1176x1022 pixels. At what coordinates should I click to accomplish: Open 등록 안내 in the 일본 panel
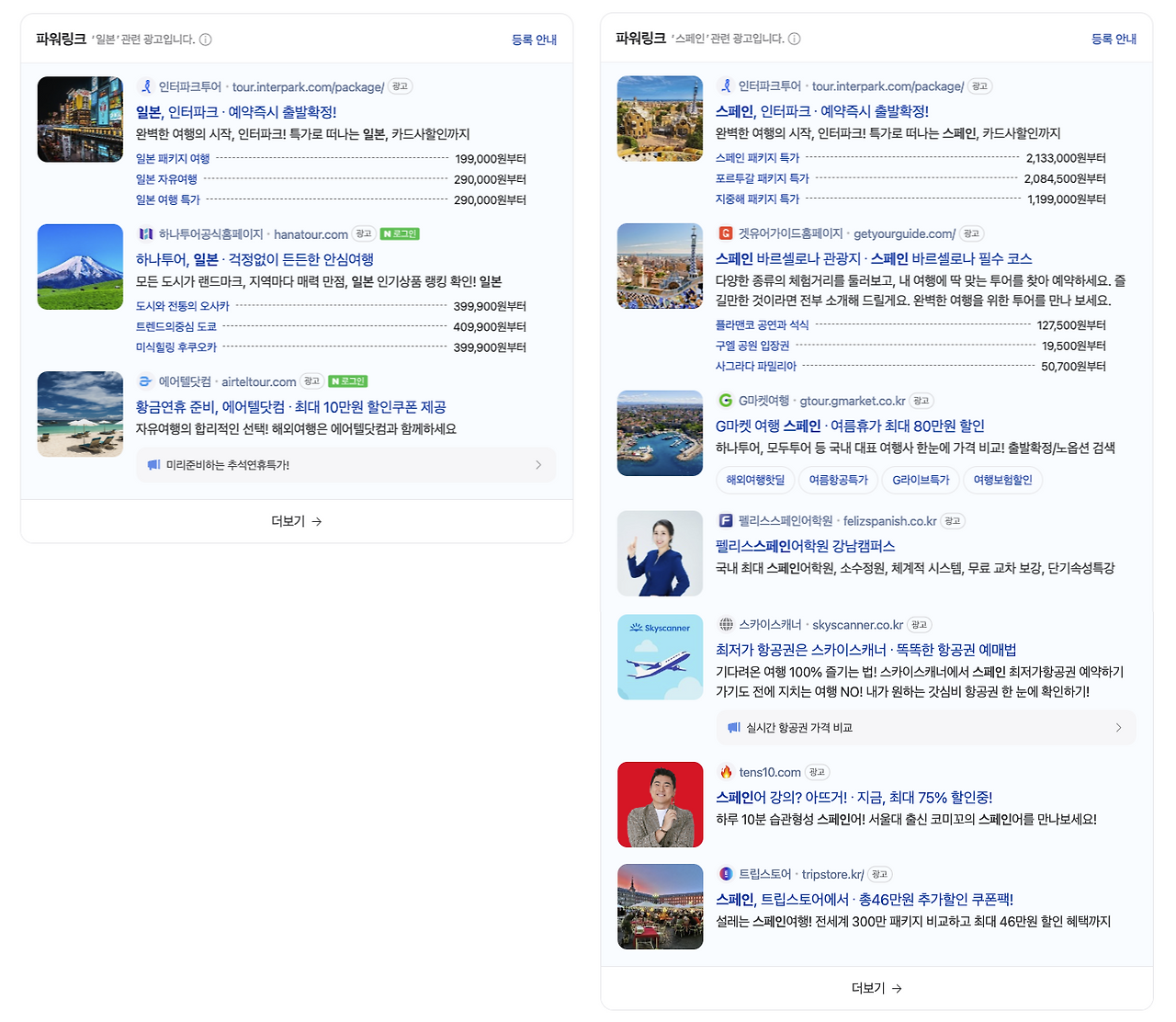click(x=534, y=40)
